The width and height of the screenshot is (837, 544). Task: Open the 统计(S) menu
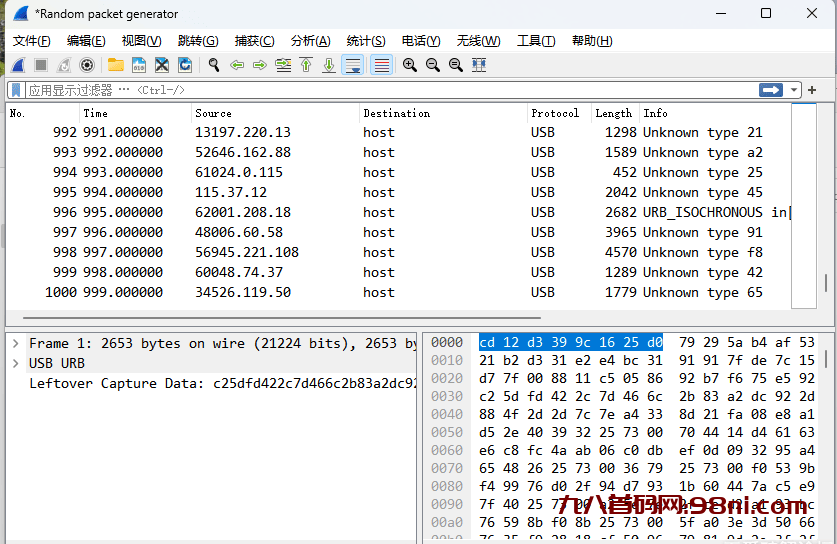[x=366, y=41]
